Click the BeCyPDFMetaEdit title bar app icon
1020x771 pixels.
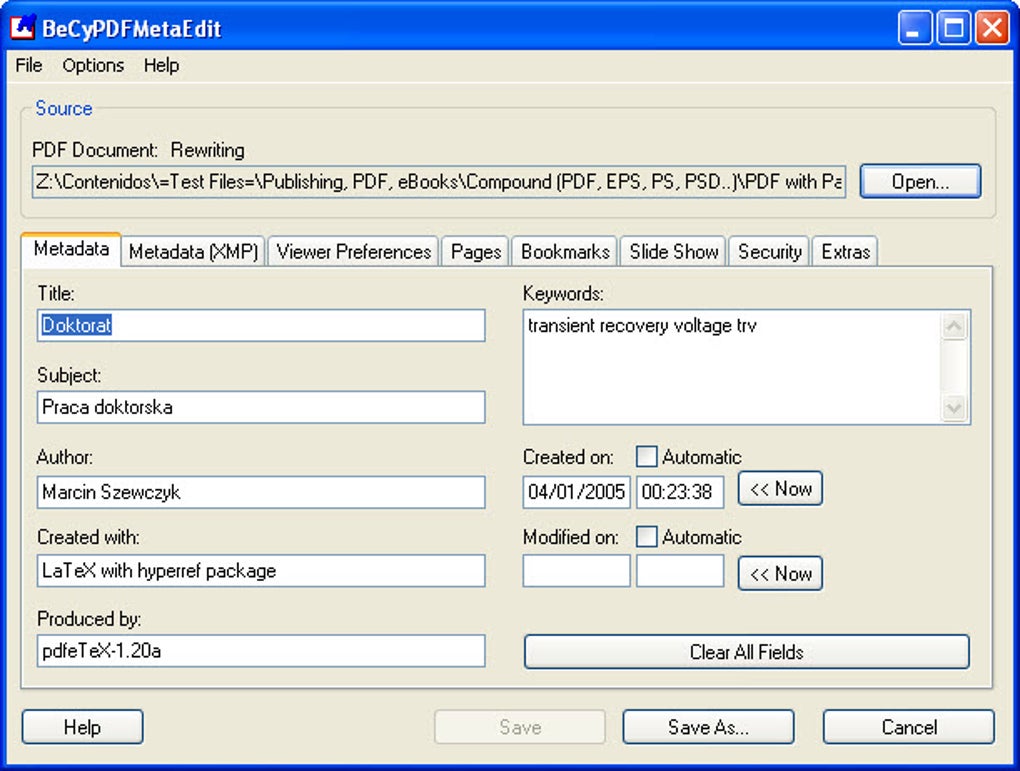(x=23, y=27)
